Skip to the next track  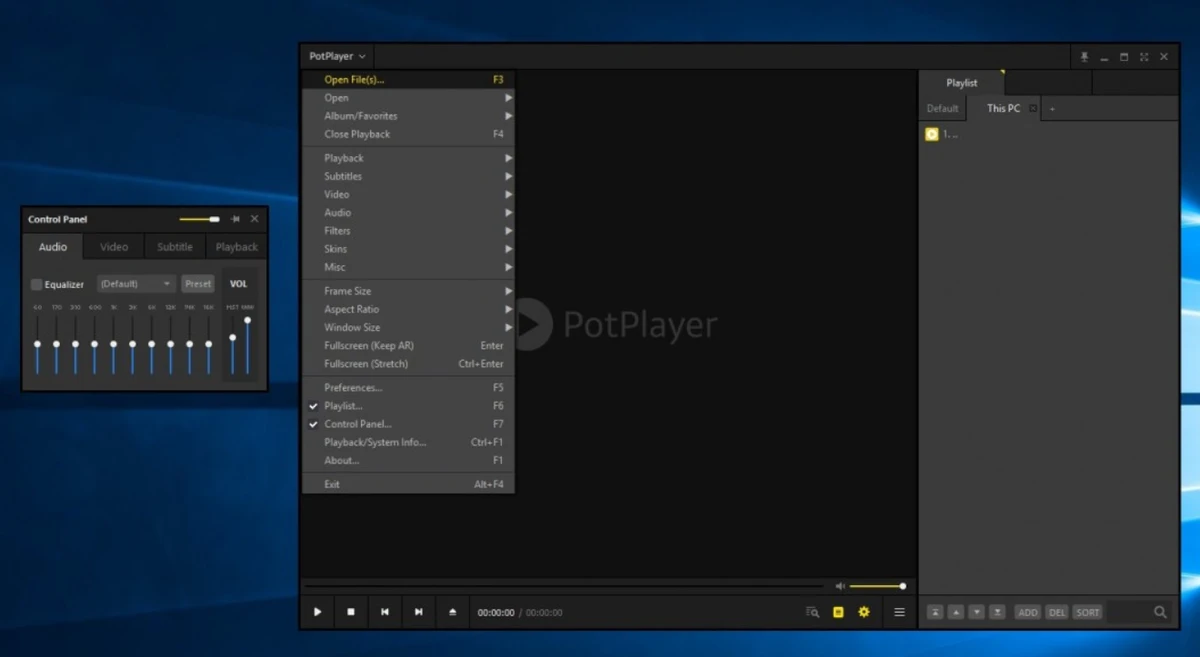(419, 612)
